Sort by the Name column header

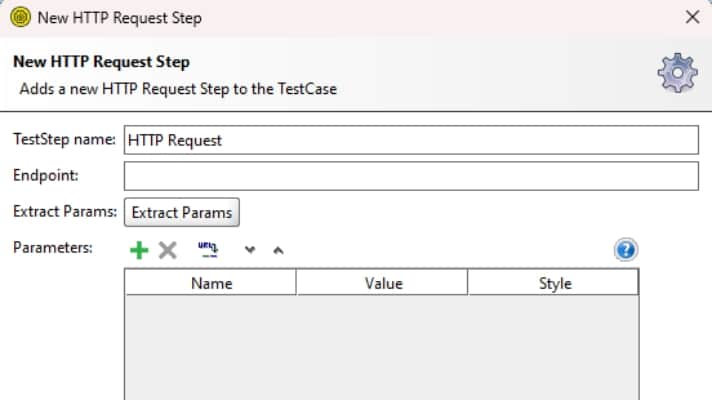211,283
